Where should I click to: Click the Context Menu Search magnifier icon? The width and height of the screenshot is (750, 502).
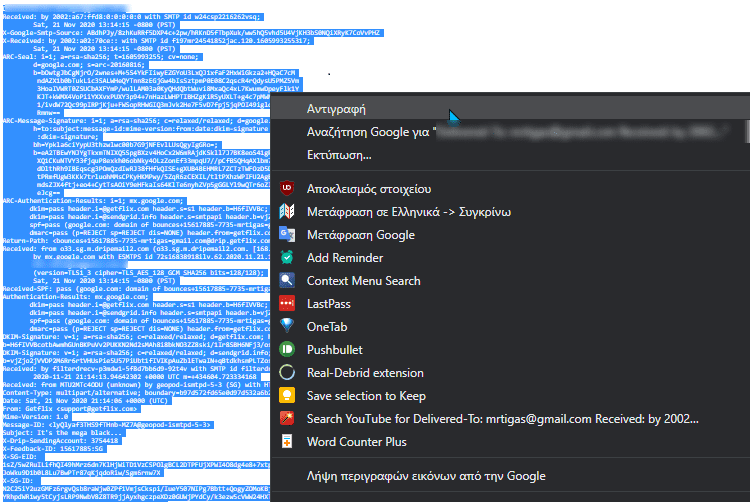click(287, 280)
